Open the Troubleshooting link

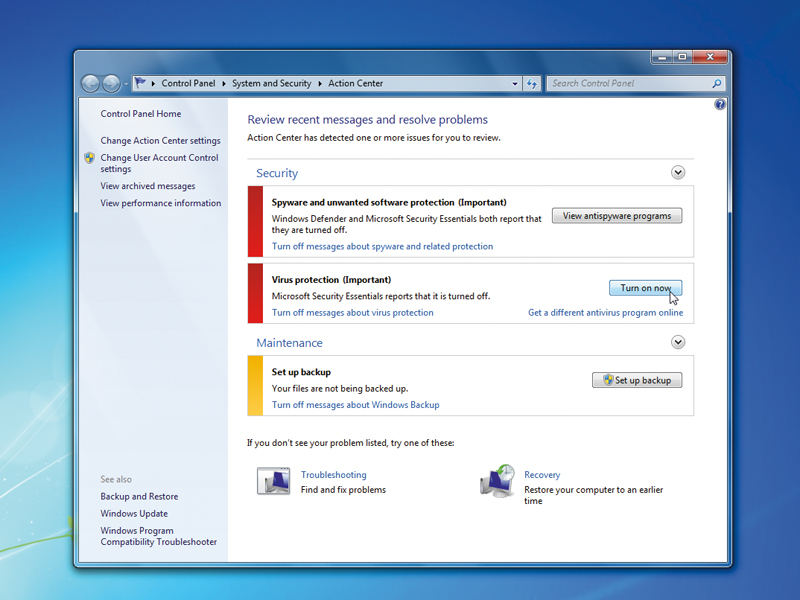(334, 474)
